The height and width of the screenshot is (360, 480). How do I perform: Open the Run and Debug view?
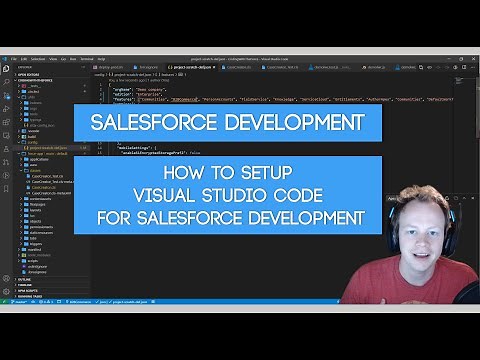coord(6,109)
